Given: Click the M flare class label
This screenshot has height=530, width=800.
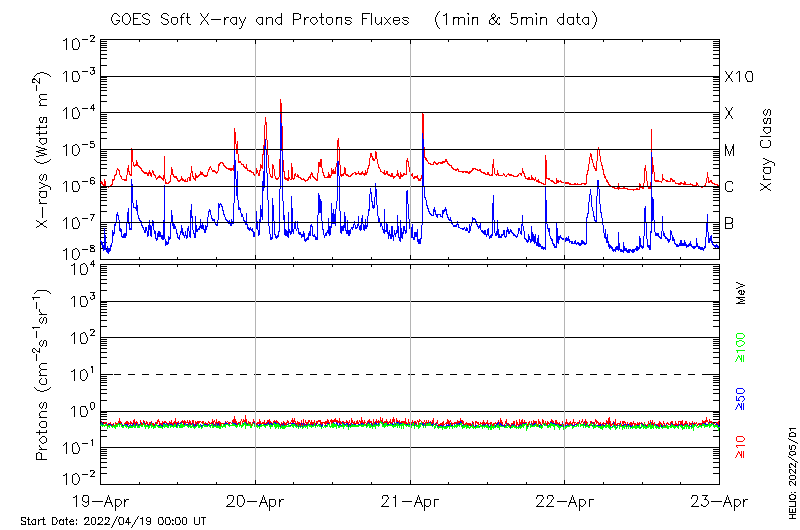Looking at the screenshot, I should [x=730, y=151].
